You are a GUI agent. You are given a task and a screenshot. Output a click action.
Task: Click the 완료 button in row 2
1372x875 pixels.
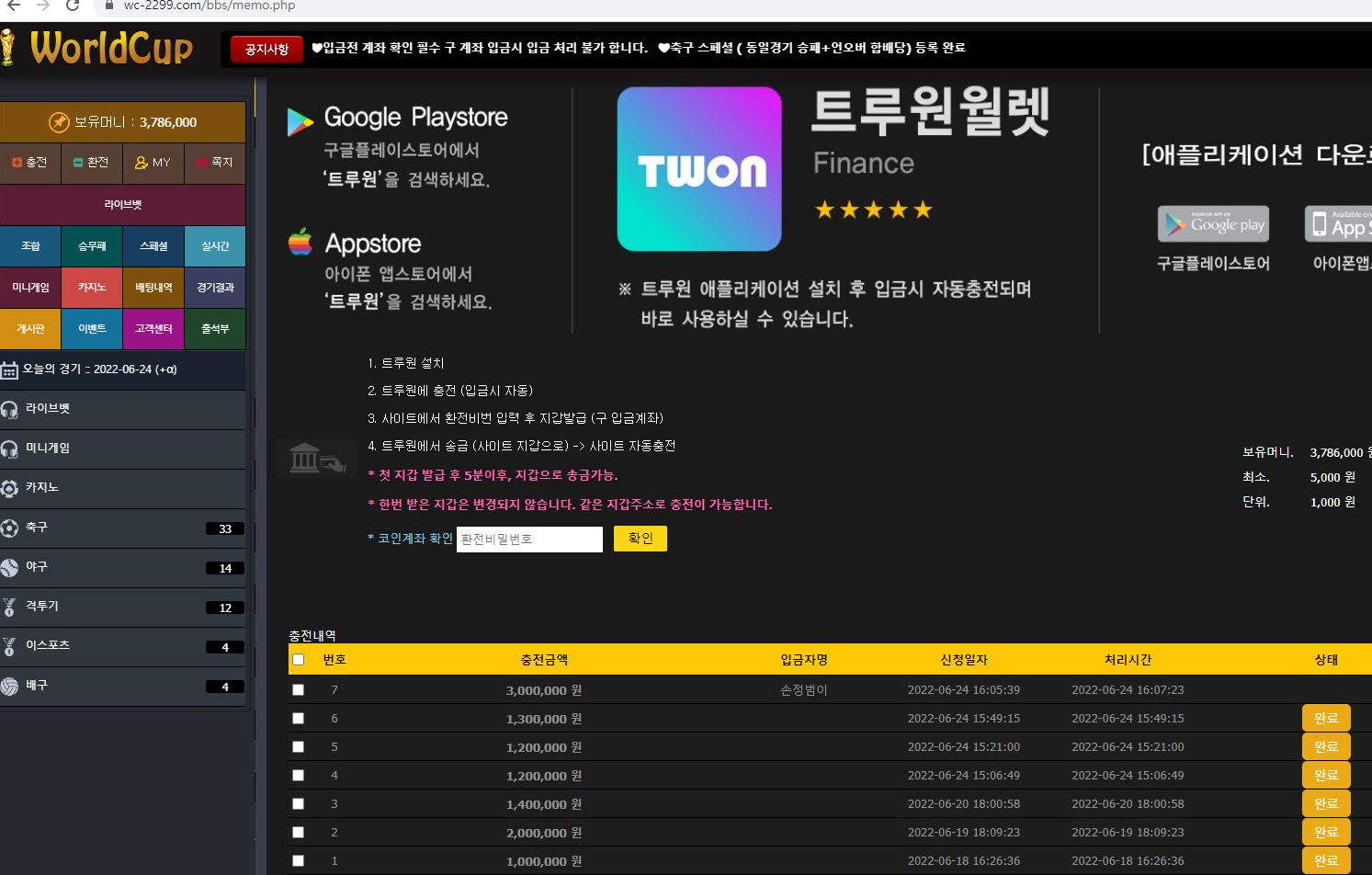pyautogui.click(x=1326, y=832)
